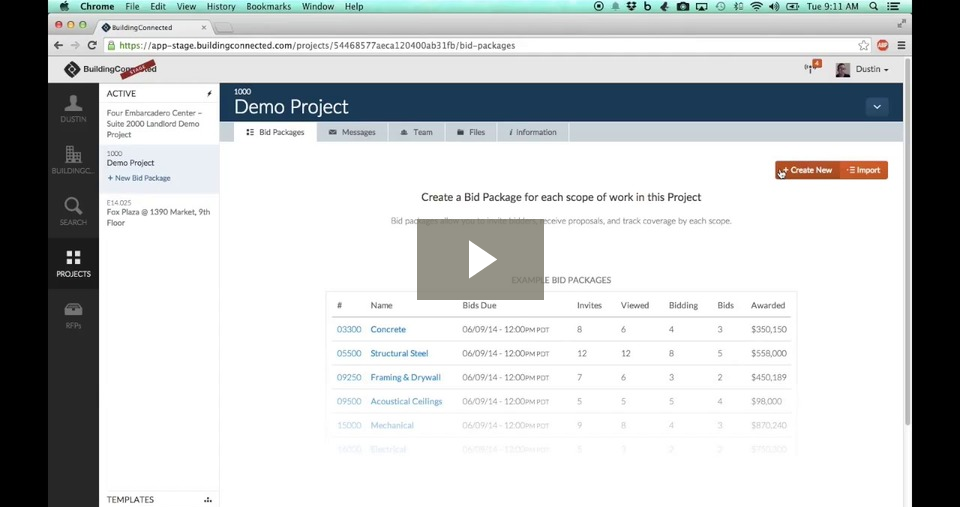960x507 pixels.
Task: Click the Import button
Action: pos(865,170)
